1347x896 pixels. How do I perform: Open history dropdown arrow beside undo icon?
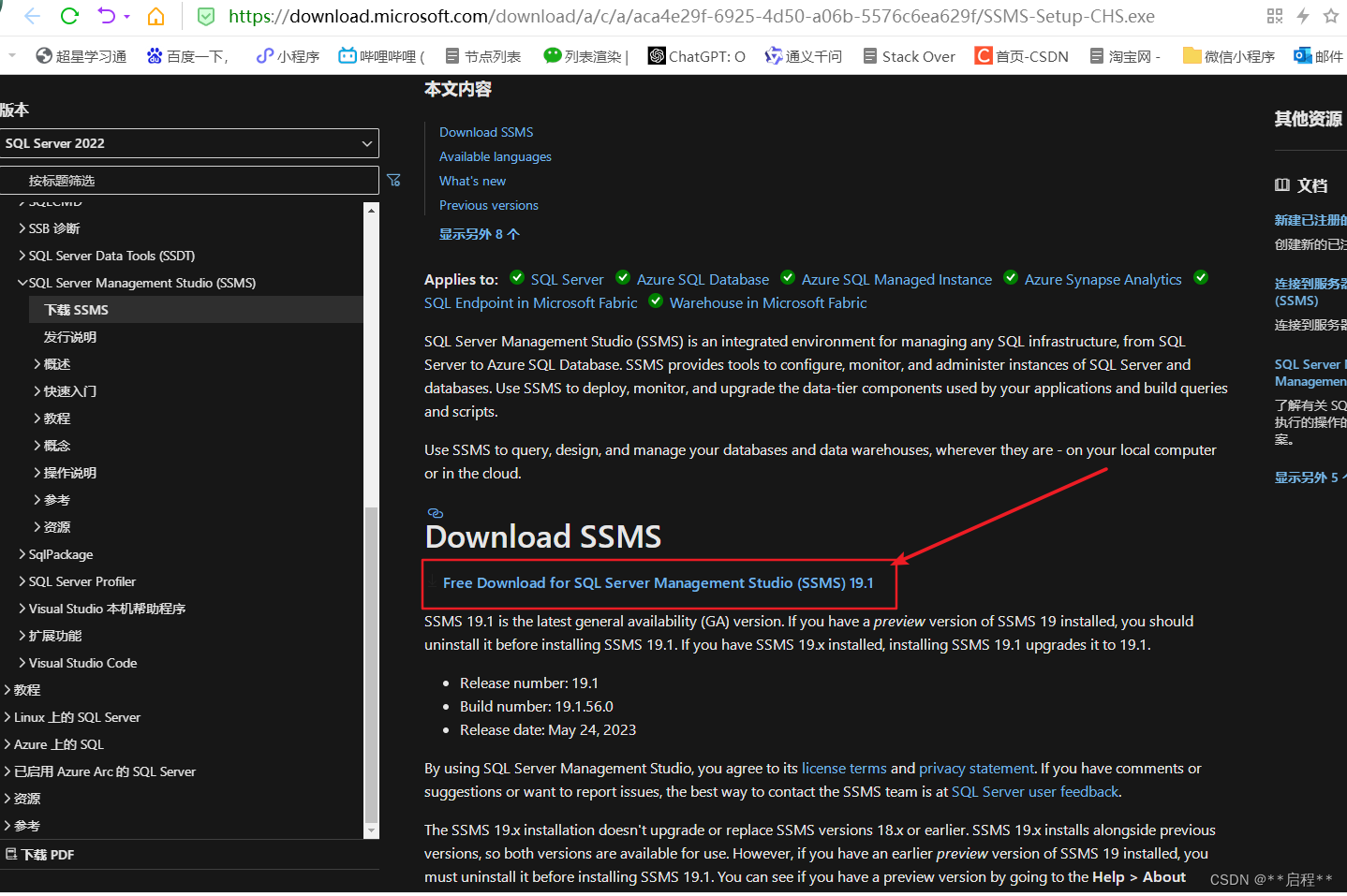coord(126,17)
